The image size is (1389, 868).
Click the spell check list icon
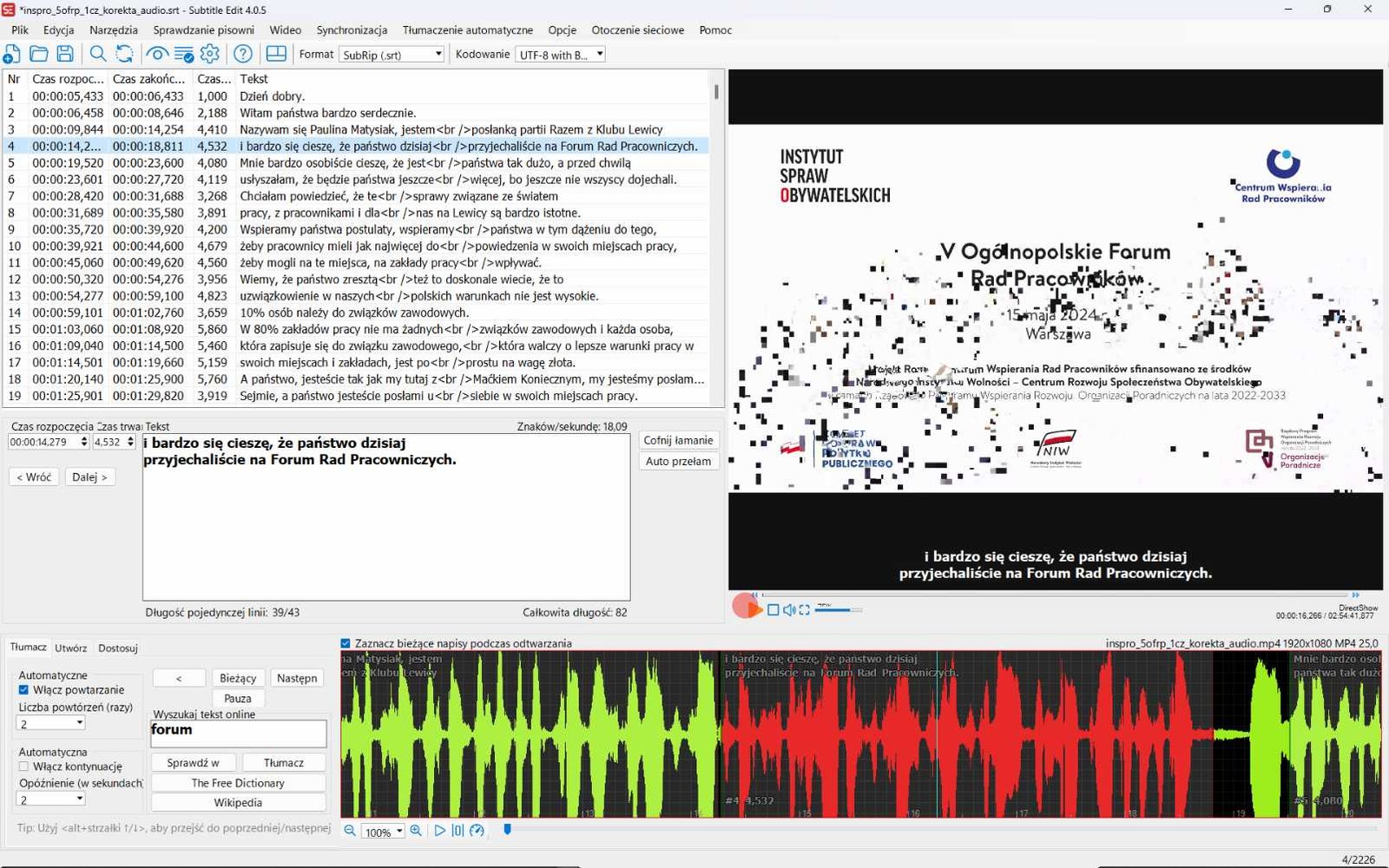183,54
